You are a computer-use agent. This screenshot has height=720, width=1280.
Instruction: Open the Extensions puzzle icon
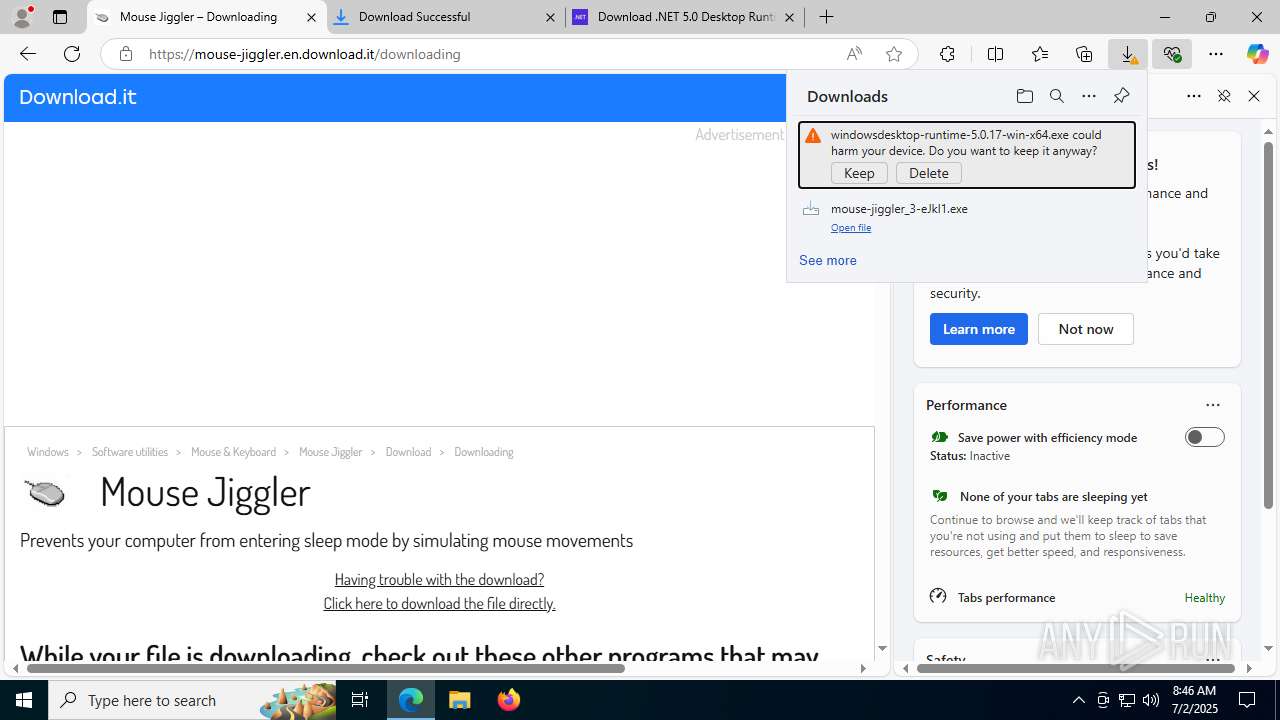947,54
